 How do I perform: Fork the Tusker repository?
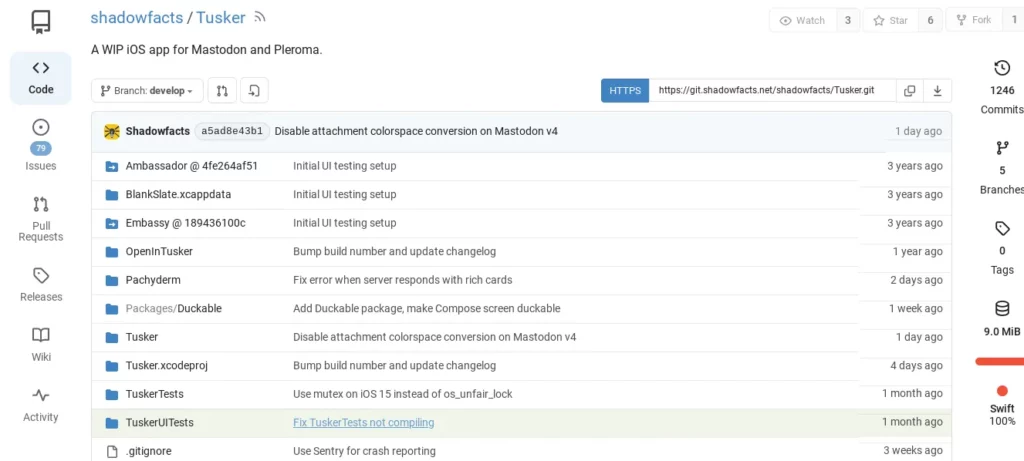coord(974,20)
